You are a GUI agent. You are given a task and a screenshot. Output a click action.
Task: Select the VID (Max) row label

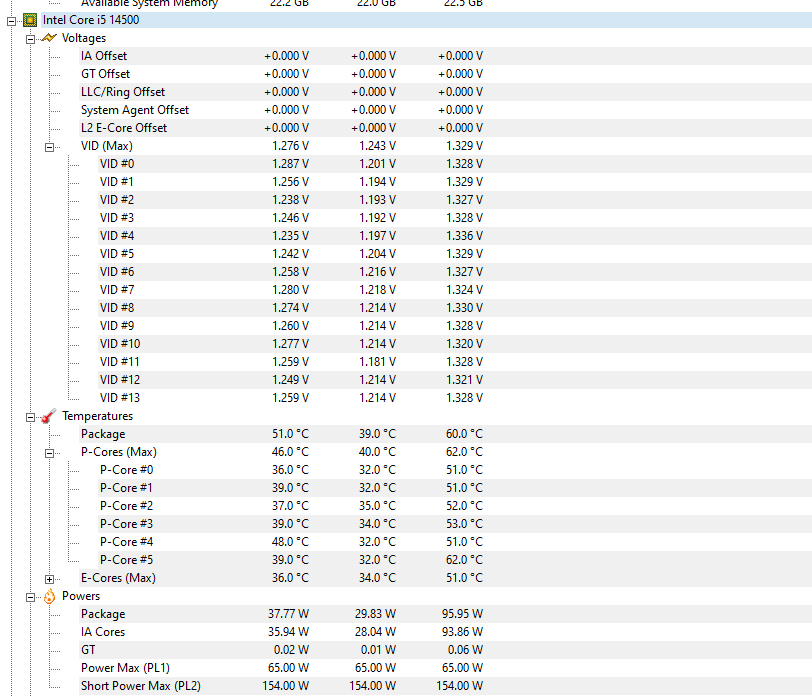(107, 146)
